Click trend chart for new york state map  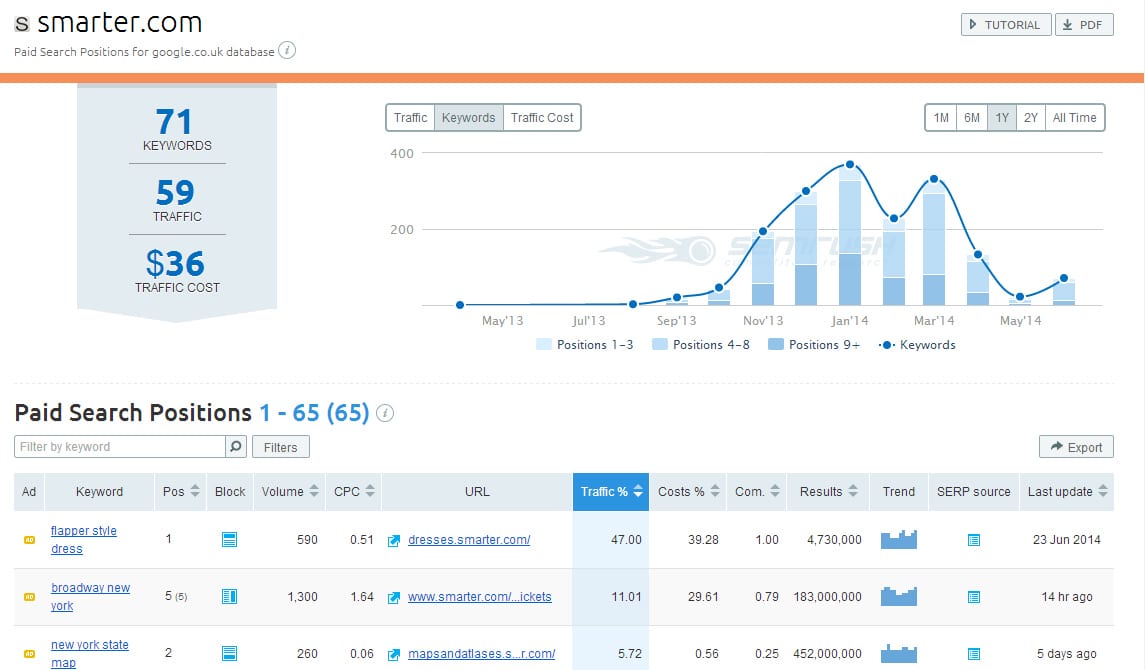coord(898,653)
